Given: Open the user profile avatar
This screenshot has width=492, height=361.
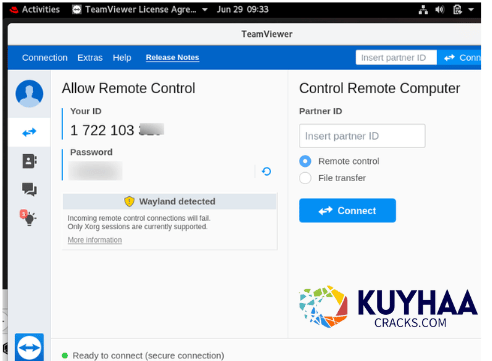Looking at the screenshot, I should (29, 94).
